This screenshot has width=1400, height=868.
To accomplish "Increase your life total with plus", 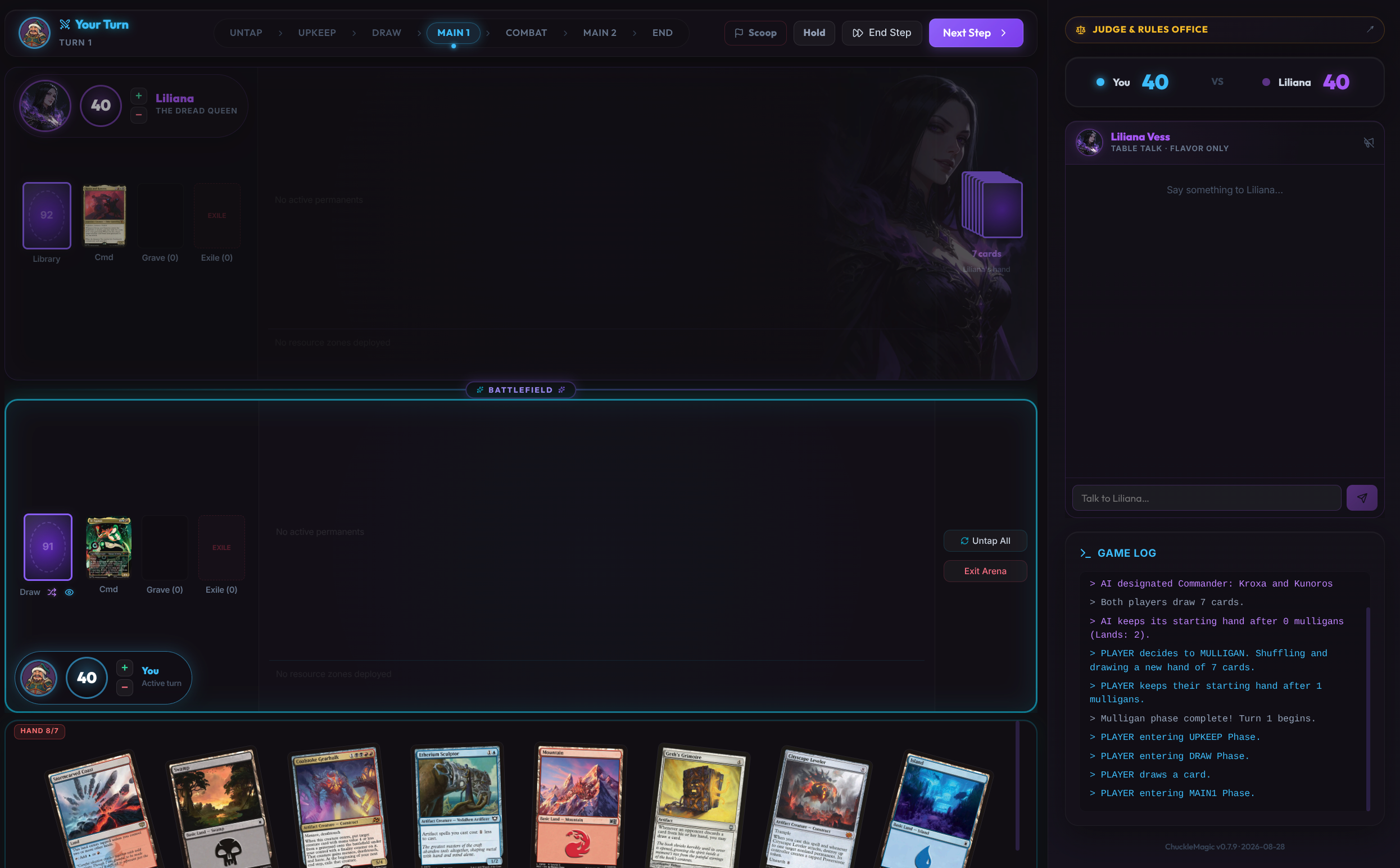I will [125, 667].
